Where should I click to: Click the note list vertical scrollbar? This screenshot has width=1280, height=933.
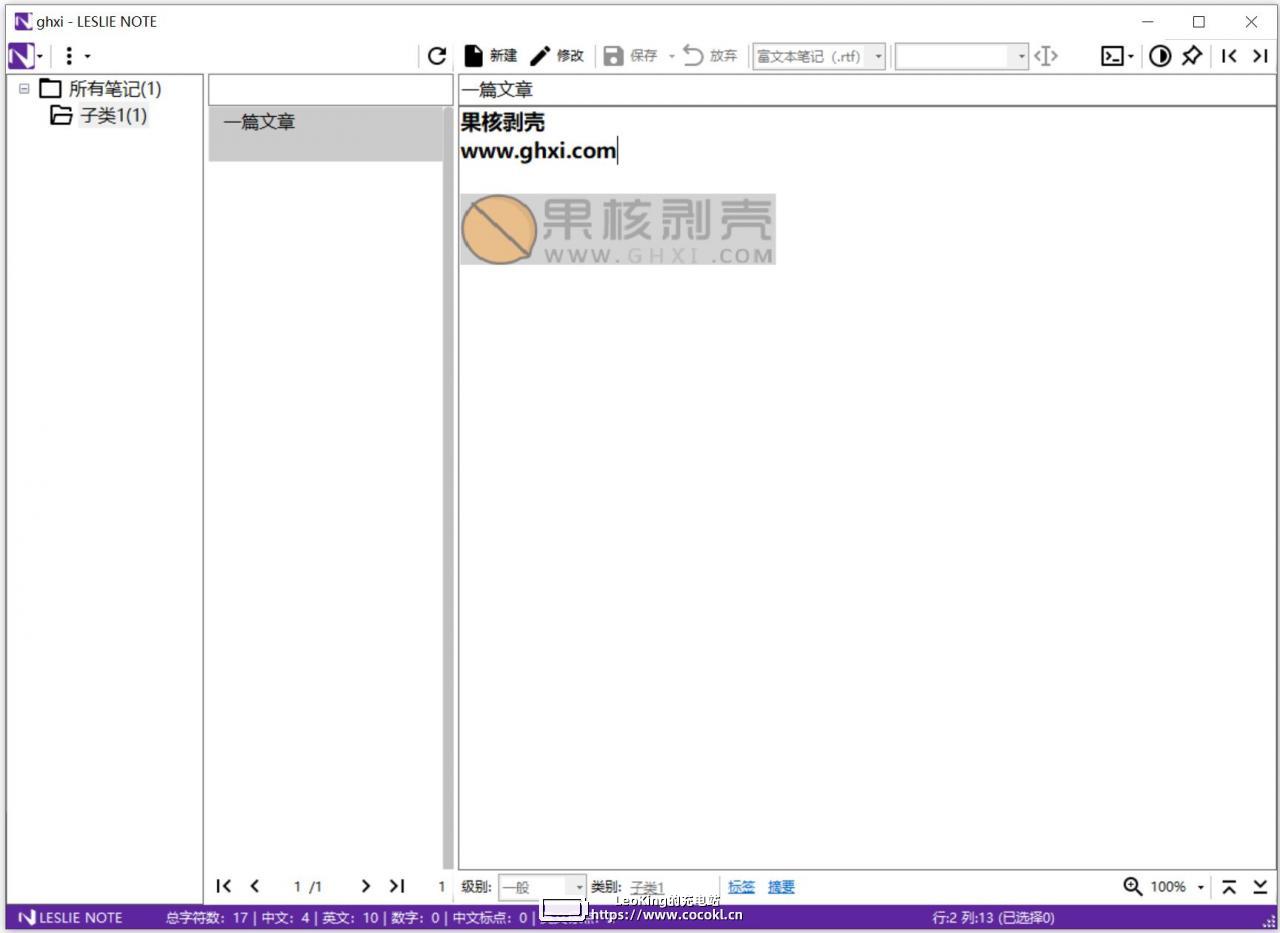448,487
